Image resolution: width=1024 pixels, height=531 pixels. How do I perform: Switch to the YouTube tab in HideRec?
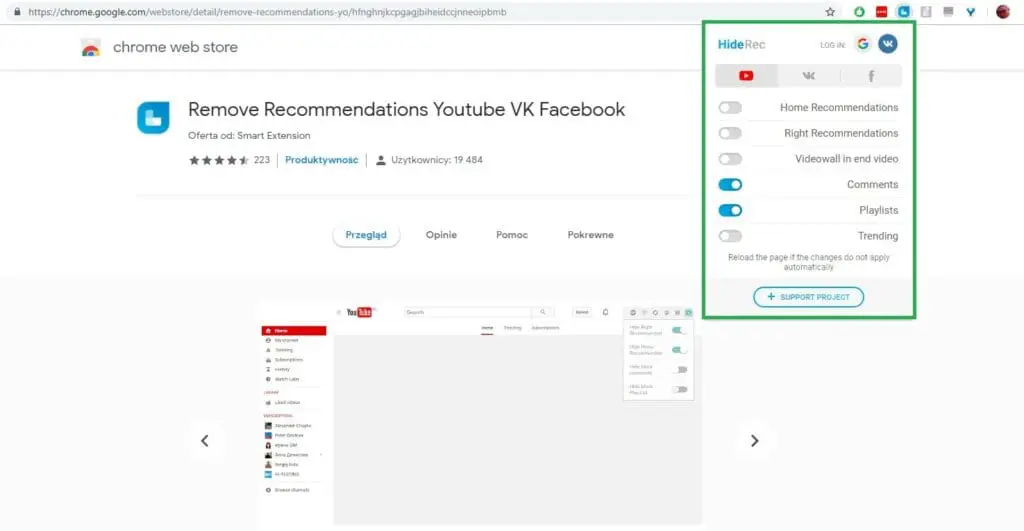coord(746,76)
